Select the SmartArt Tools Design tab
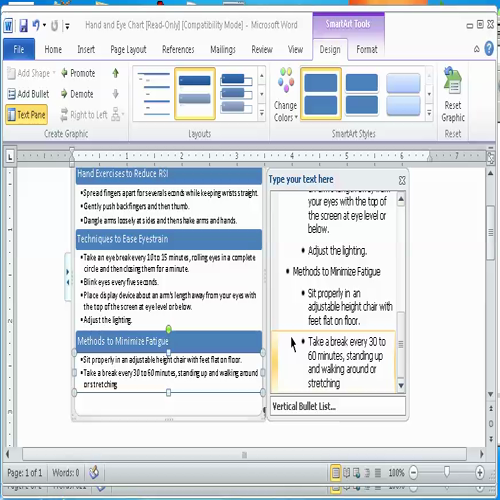 point(330,49)
